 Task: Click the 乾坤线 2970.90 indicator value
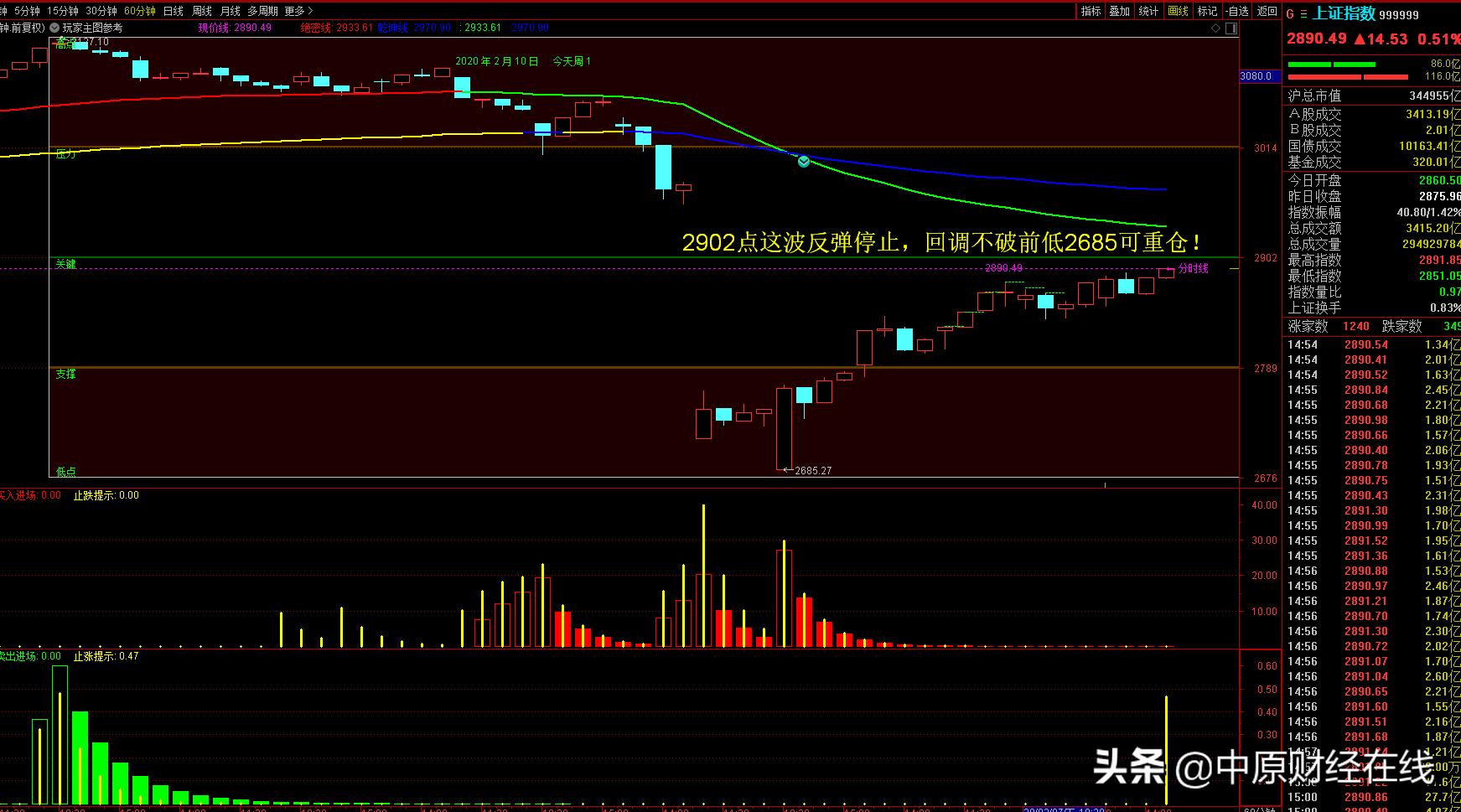tap(414, 28)
